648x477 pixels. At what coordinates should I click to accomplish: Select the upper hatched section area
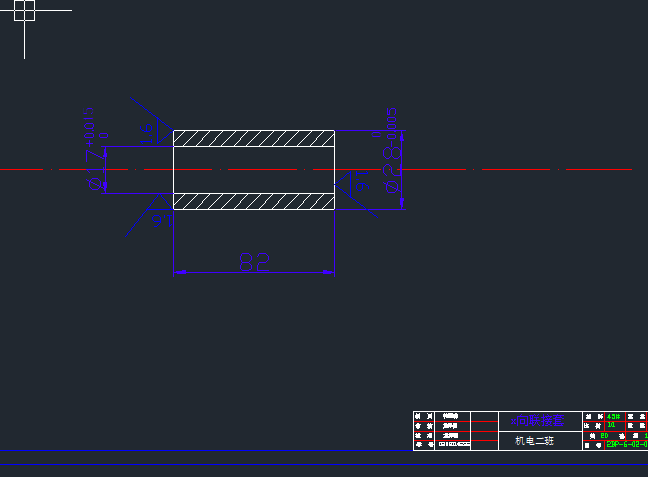point(254,138)
